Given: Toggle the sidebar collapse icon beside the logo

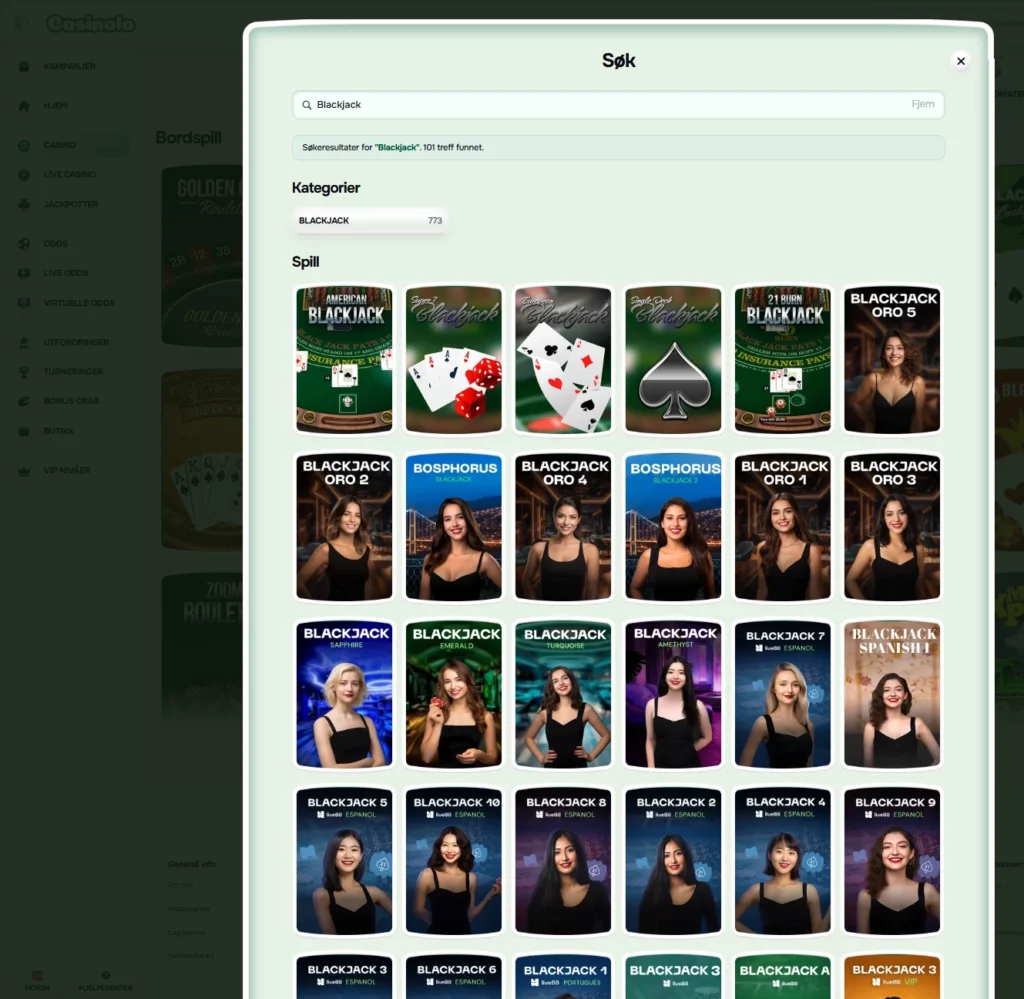Looking at the screenshot, I should tap(22, 24).
